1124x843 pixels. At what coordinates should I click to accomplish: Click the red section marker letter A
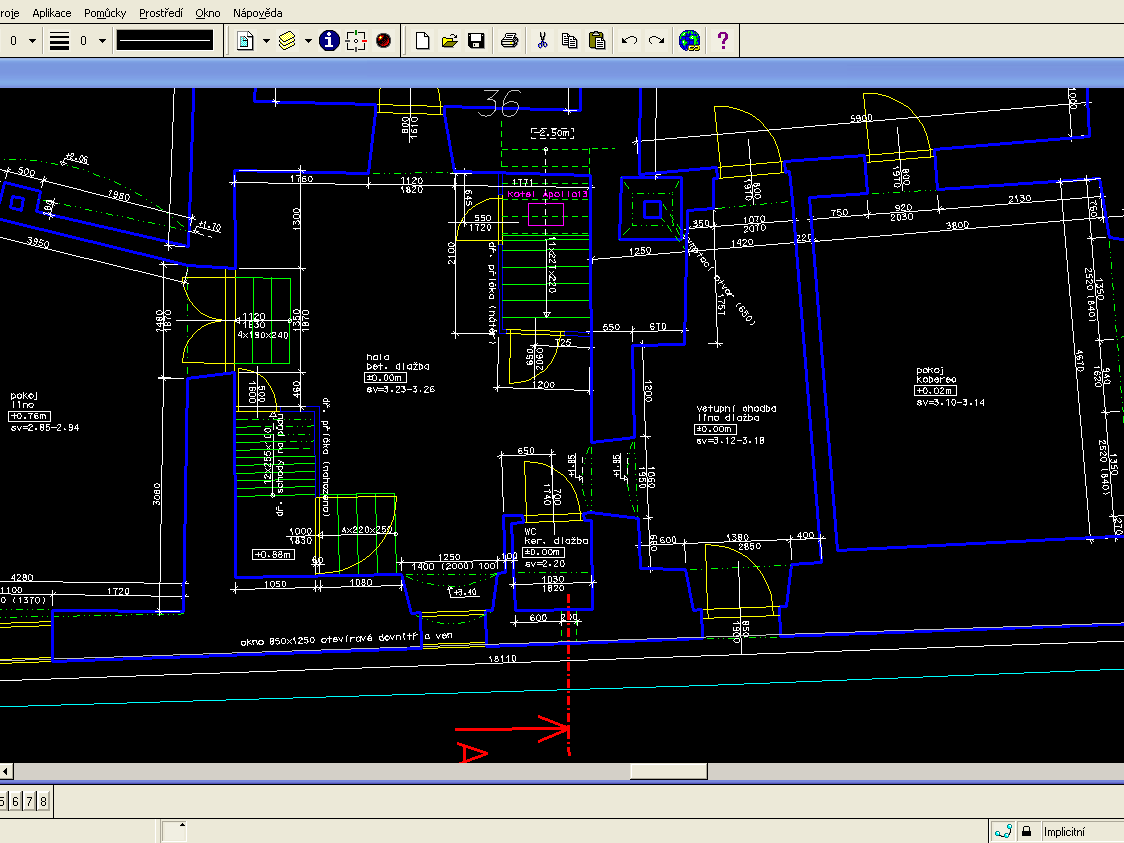(472, 753)
